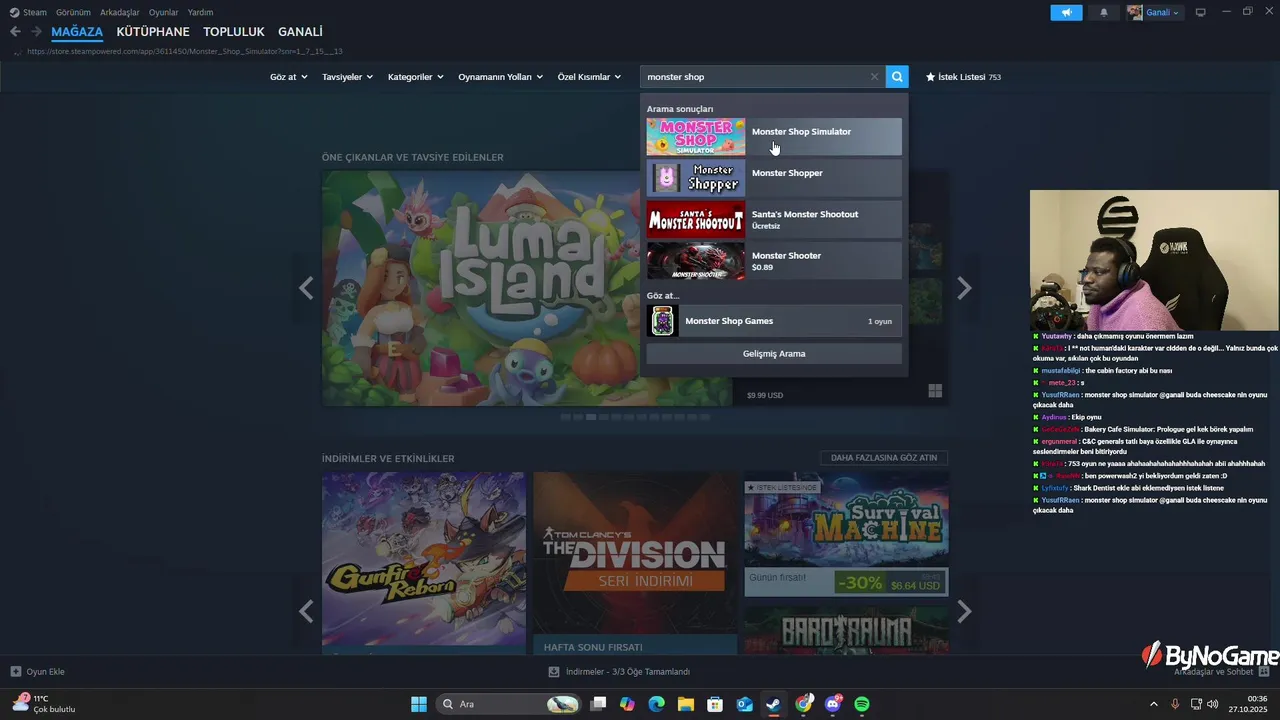This screenshot has height=720, width=1280.
Task: Expand the hidden tray icons chevron
Action: pyautogui.click(x=1153, y=704)
